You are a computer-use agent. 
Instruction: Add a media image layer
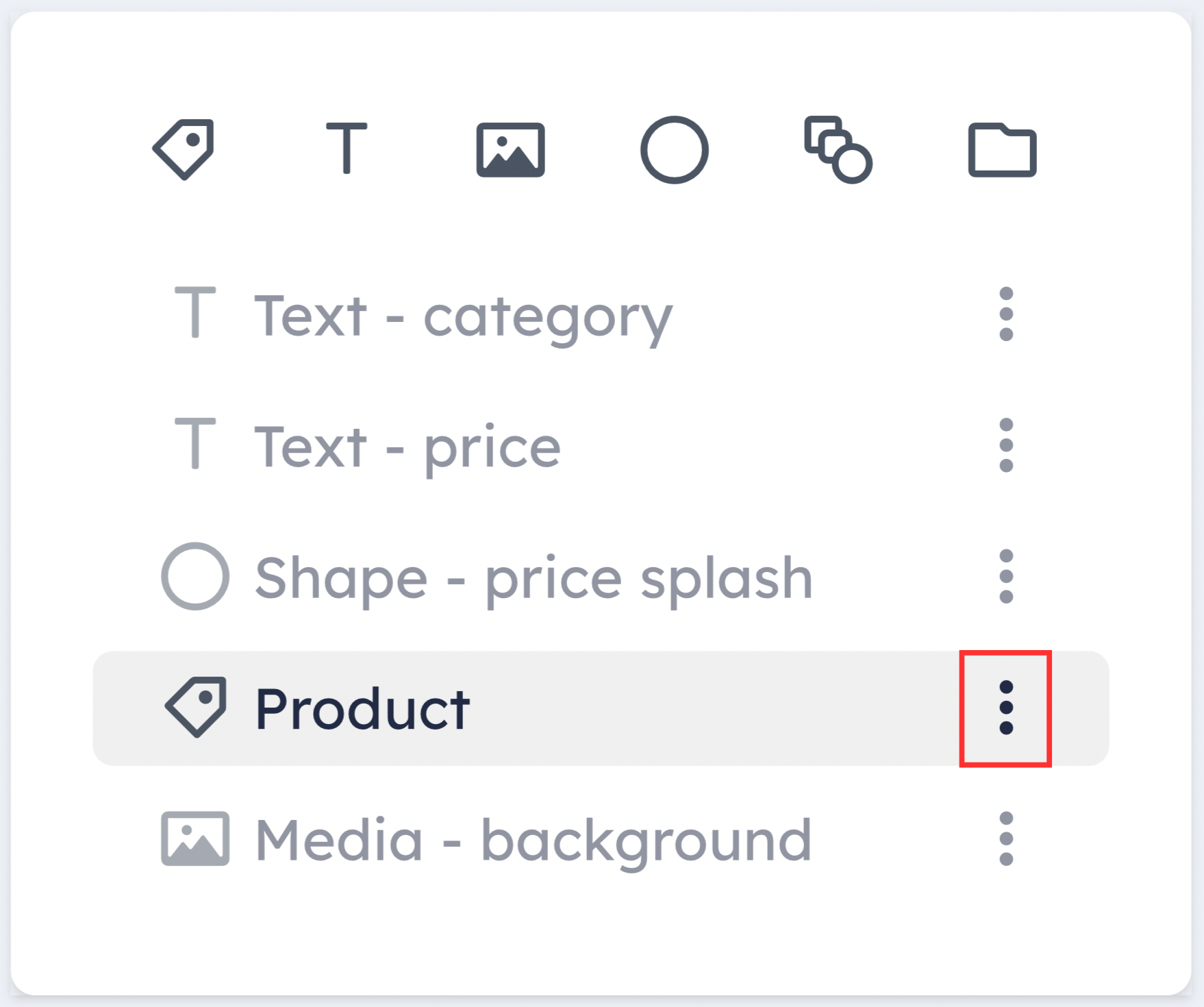click(x=511, y=150)
